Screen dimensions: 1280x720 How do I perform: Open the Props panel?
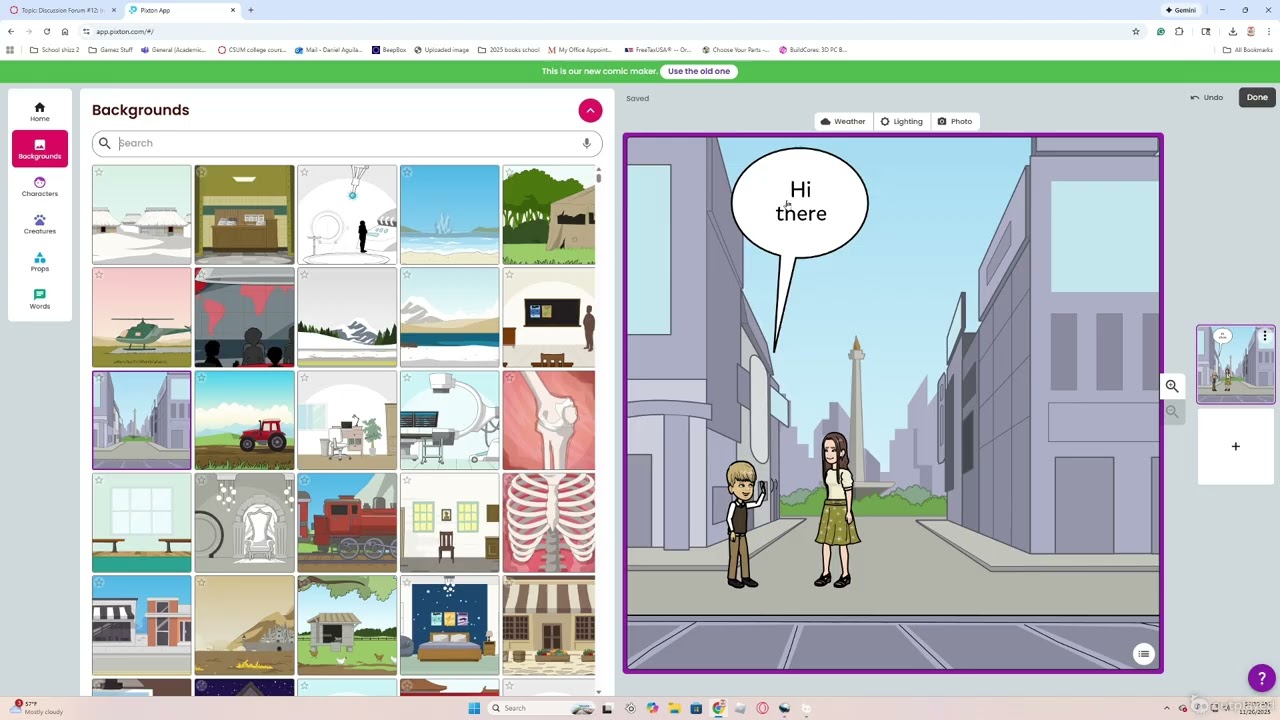pos(40,262)
